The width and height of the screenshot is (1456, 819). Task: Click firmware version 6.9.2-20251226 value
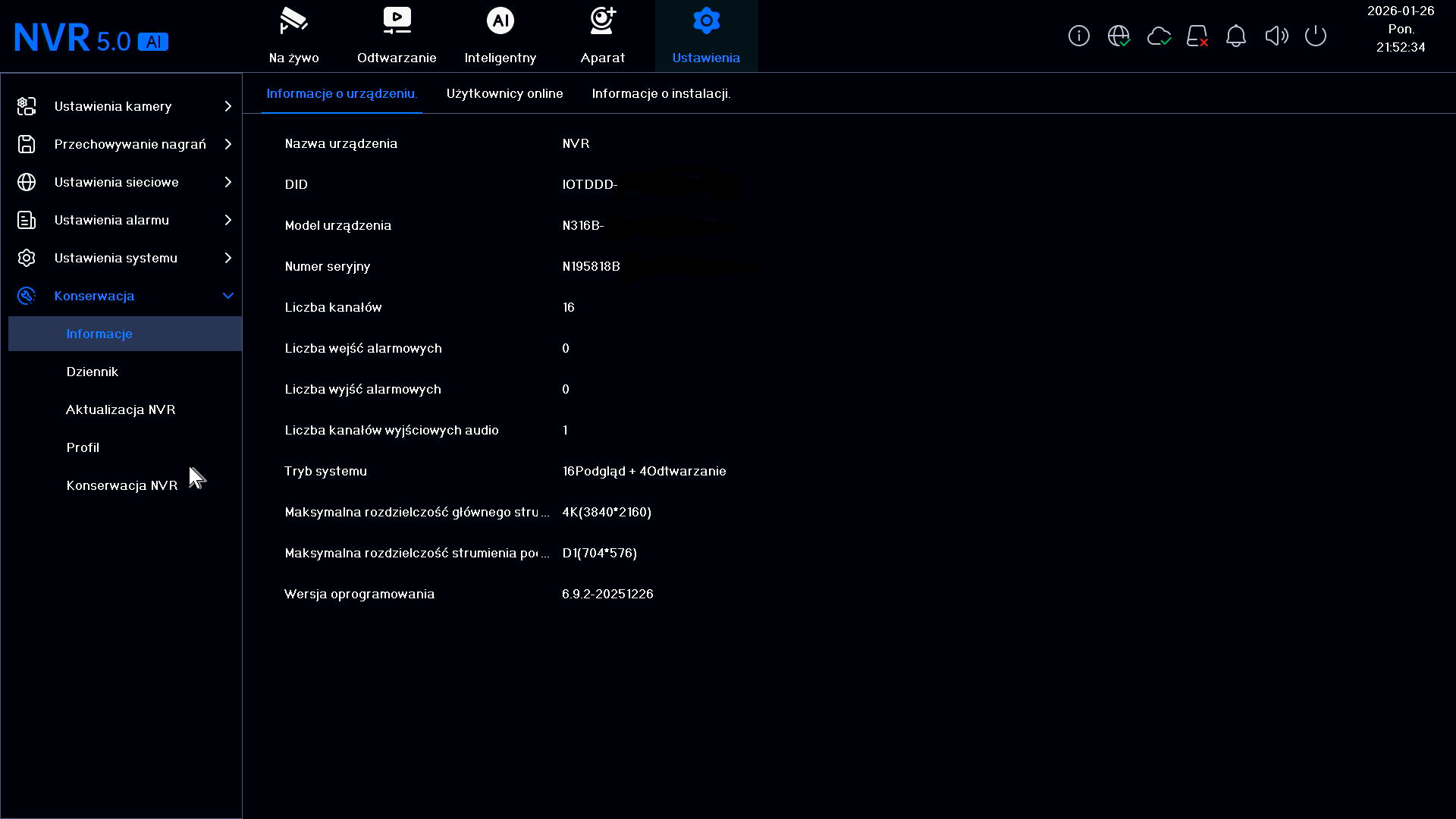coord(607,594)
